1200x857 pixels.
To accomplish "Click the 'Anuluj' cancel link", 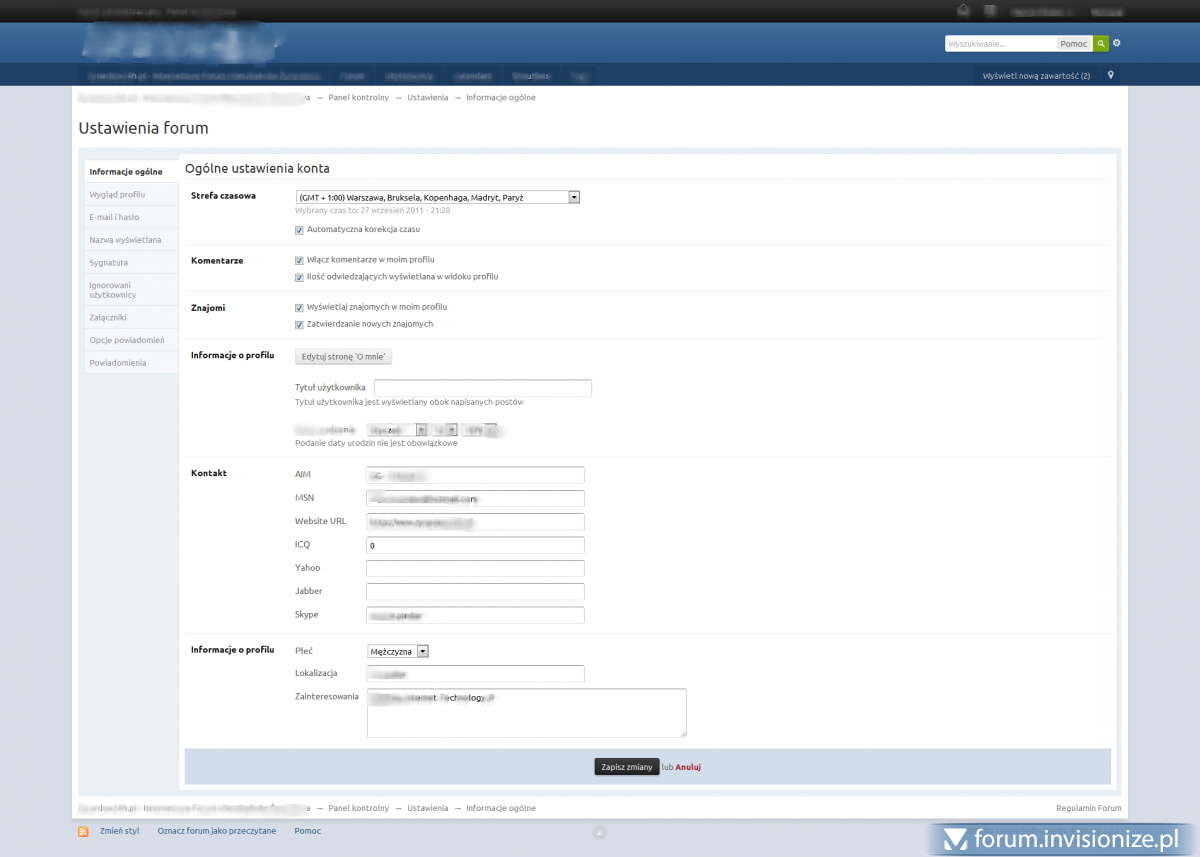I will 688,767.
